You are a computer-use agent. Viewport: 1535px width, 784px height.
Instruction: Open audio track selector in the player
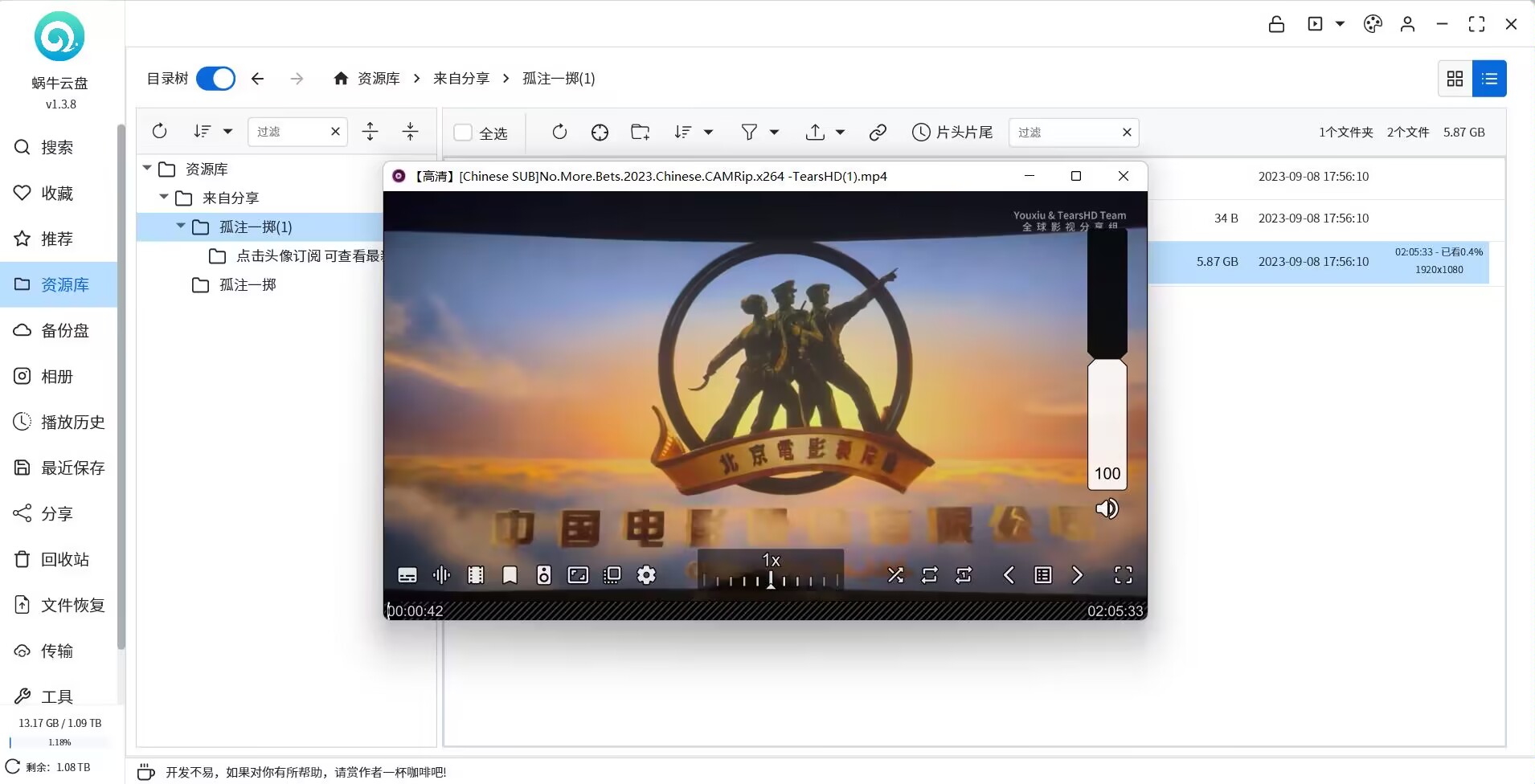(x=441, y=575)
